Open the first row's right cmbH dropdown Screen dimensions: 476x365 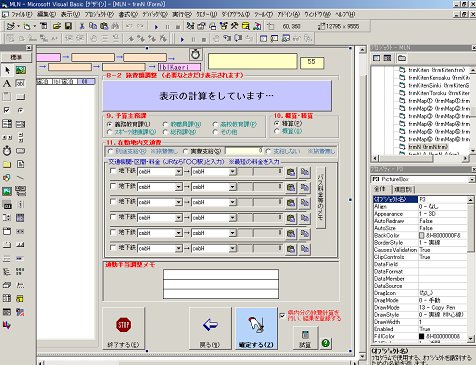click(x=233, y=172)
